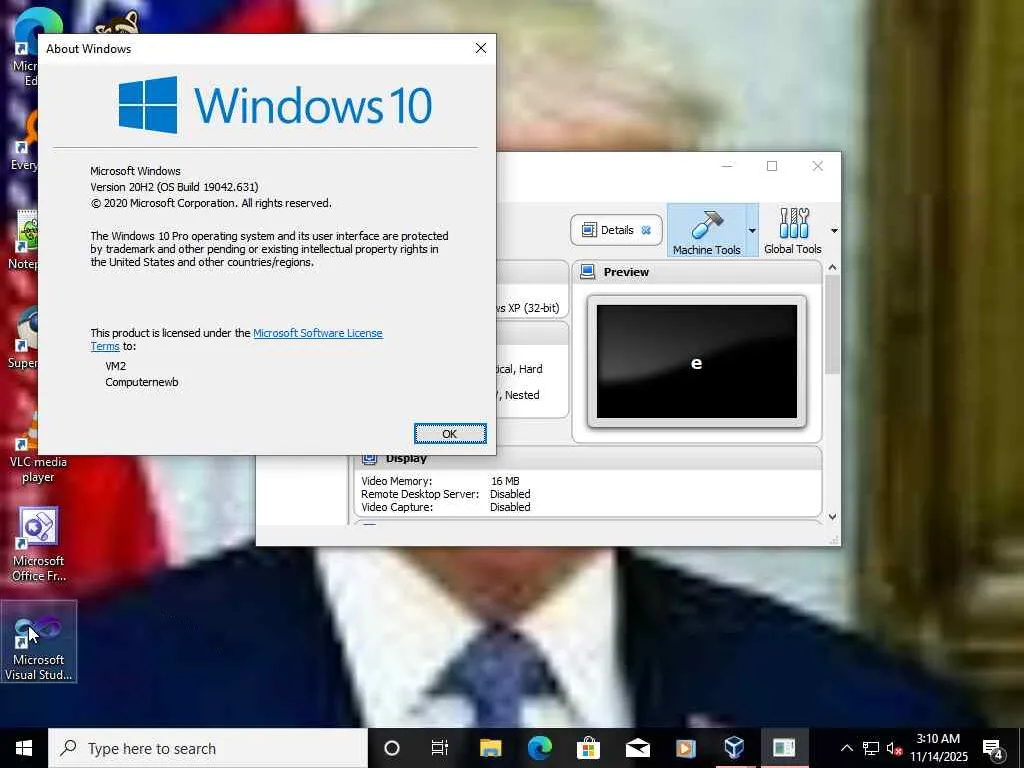Click OK in the About Windows dialog

pyautogui.click(x=450, y=434)
